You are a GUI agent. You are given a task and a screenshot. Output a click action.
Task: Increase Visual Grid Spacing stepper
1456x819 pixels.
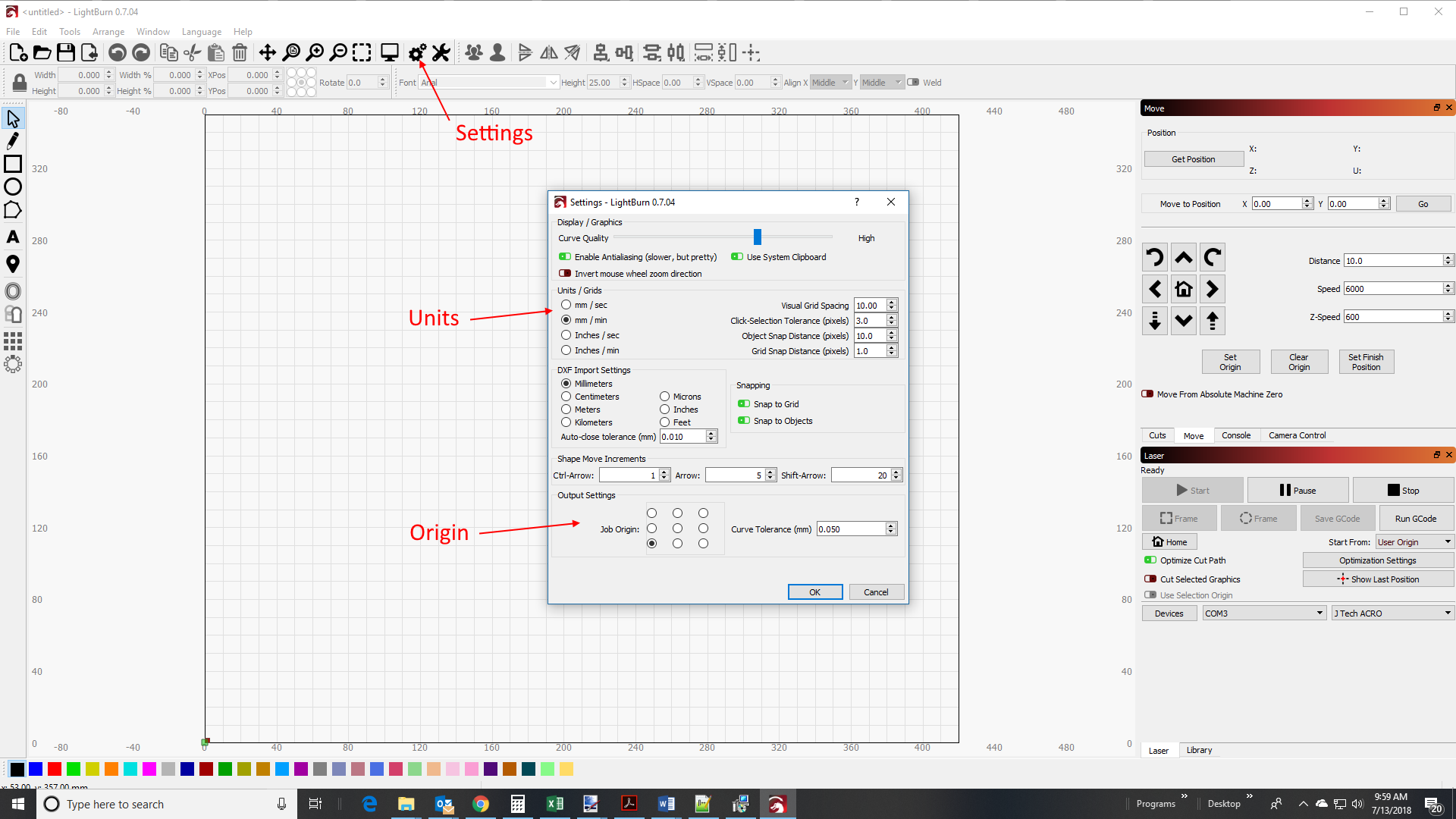(x=892, y=303)
